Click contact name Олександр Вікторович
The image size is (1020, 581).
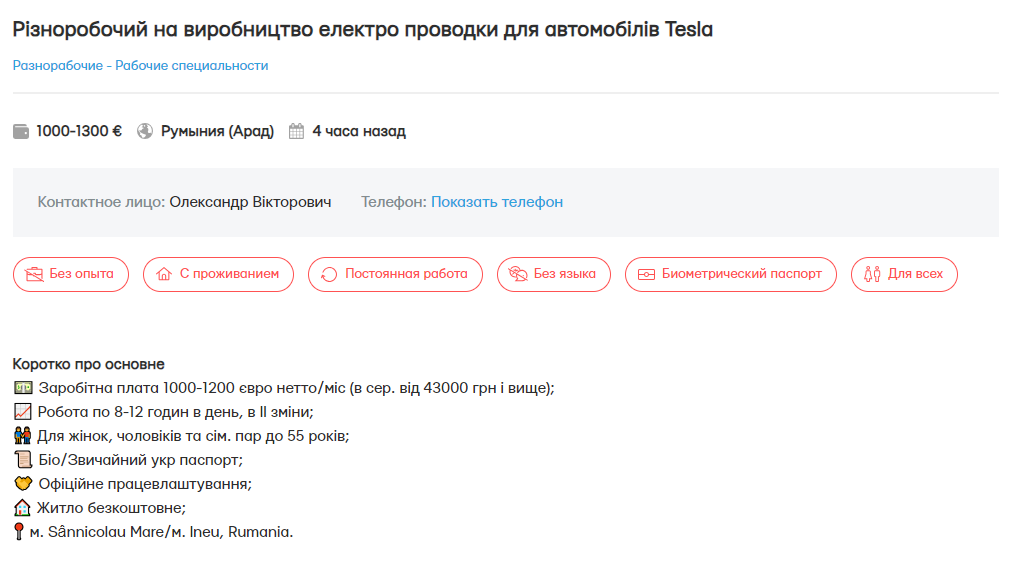250,202
